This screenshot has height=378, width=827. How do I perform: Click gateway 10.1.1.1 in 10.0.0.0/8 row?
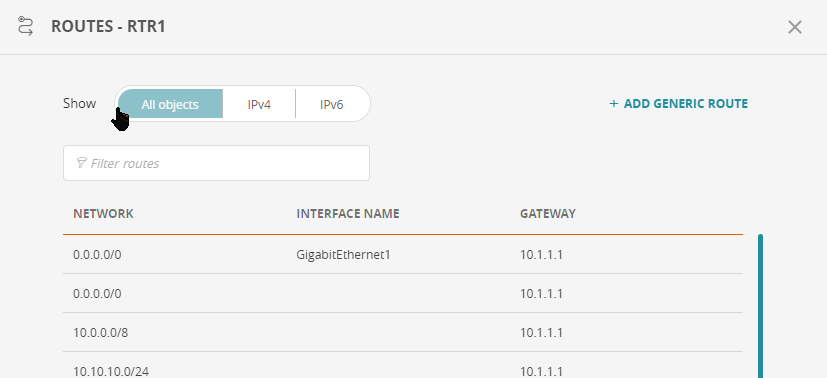point(541,333)
